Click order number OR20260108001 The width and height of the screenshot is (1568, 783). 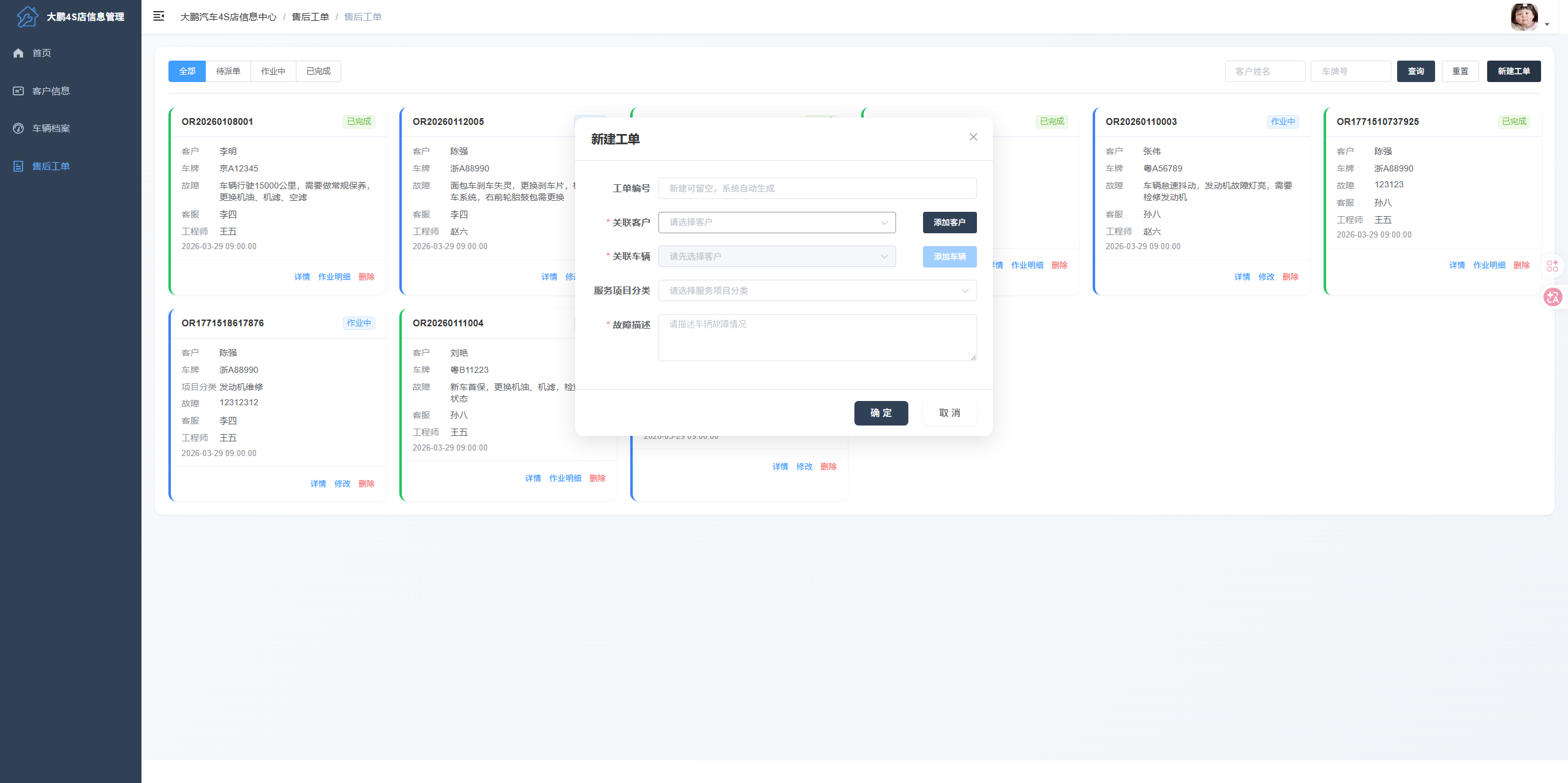217,121
